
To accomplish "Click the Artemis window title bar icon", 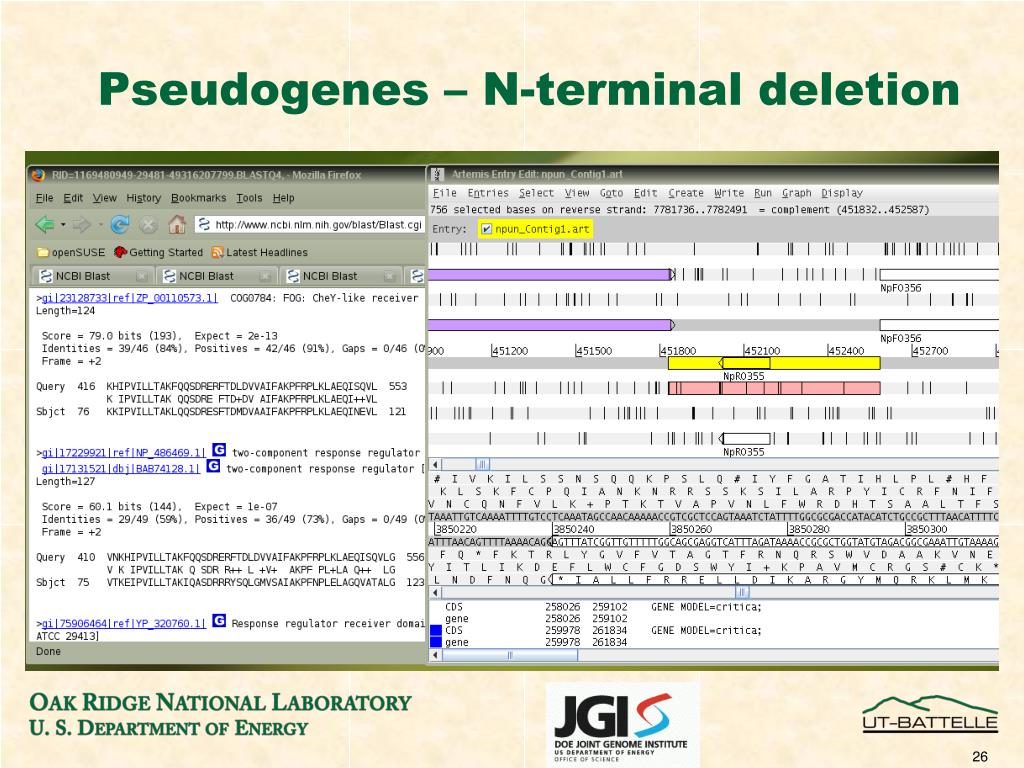I will click(438, 174).
